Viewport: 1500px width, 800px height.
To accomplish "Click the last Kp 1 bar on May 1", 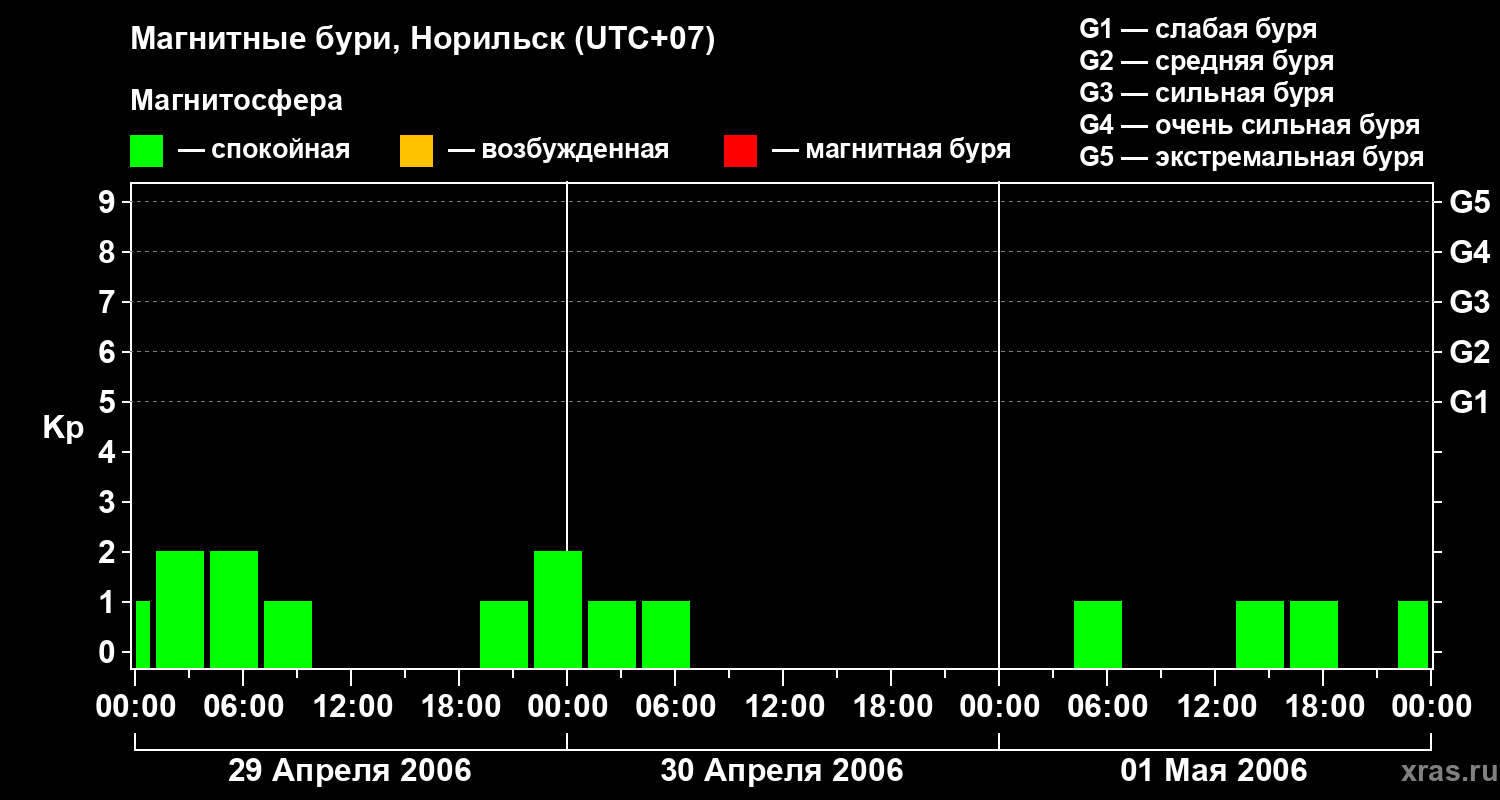I will pyautogui.click(x=1413, y=634).
